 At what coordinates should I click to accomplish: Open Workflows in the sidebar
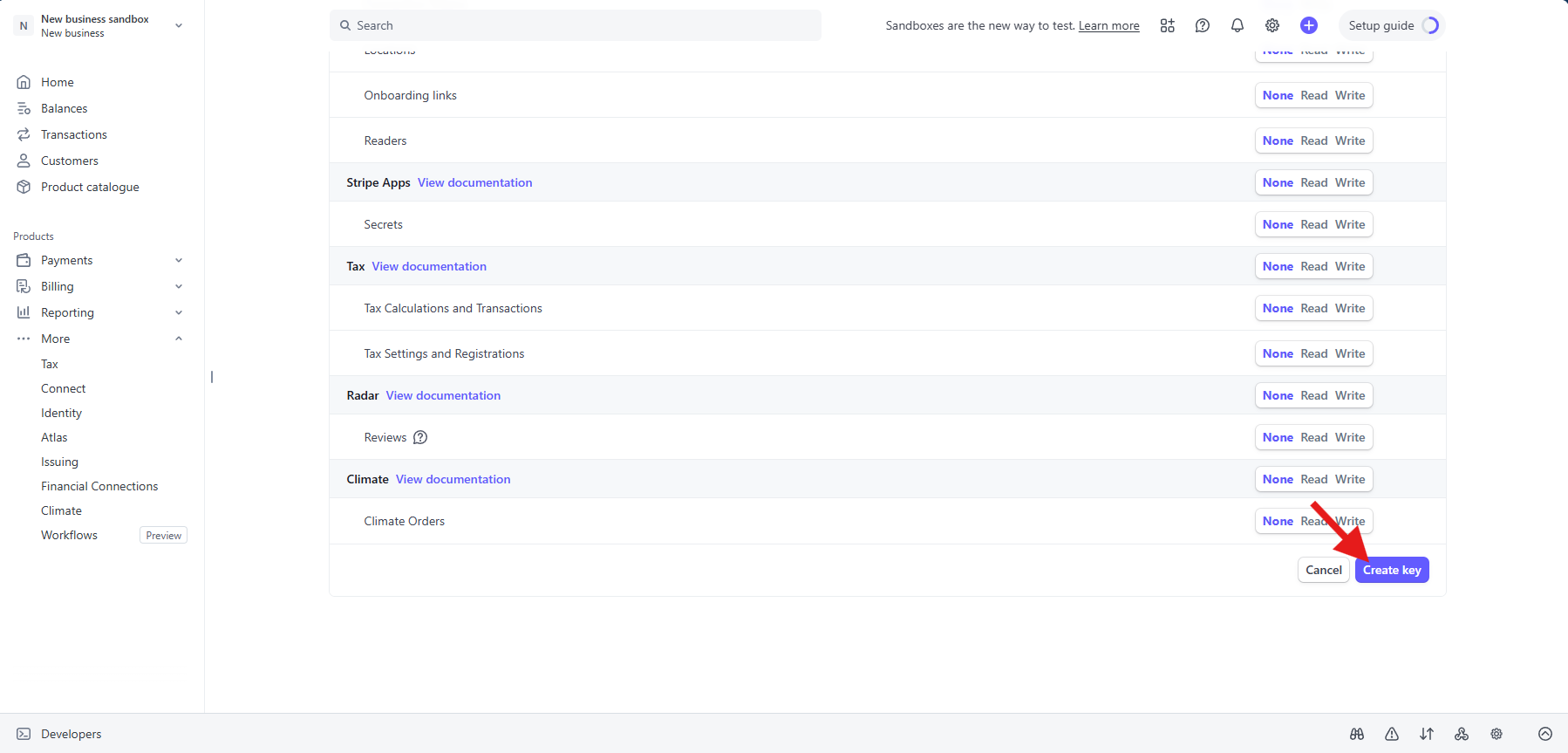coord(69,535)
